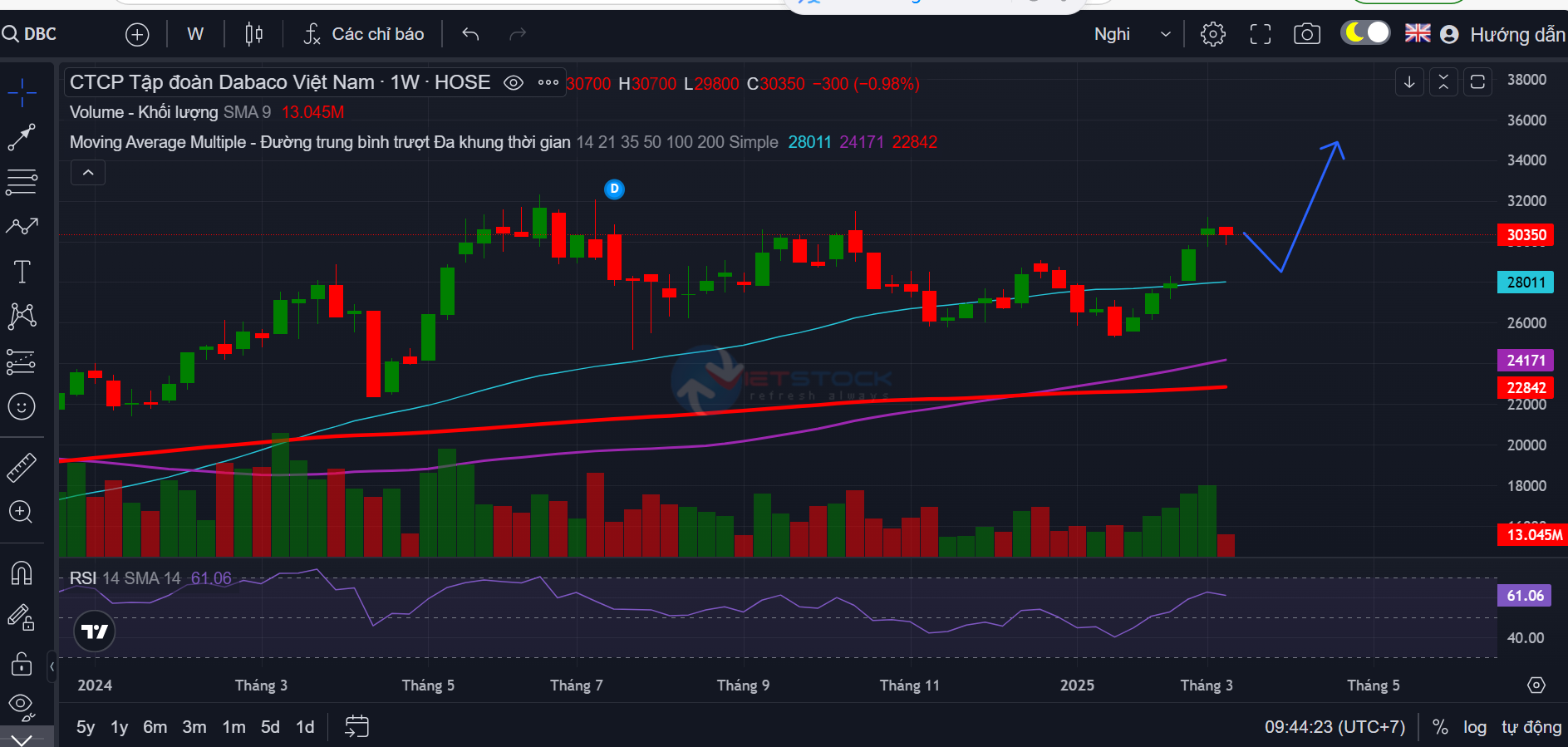This screenshot has height=747, width=1568.
Task: Open the Nghi layout dropdown
Action: pyautogui.click(x=1132, y=34)
